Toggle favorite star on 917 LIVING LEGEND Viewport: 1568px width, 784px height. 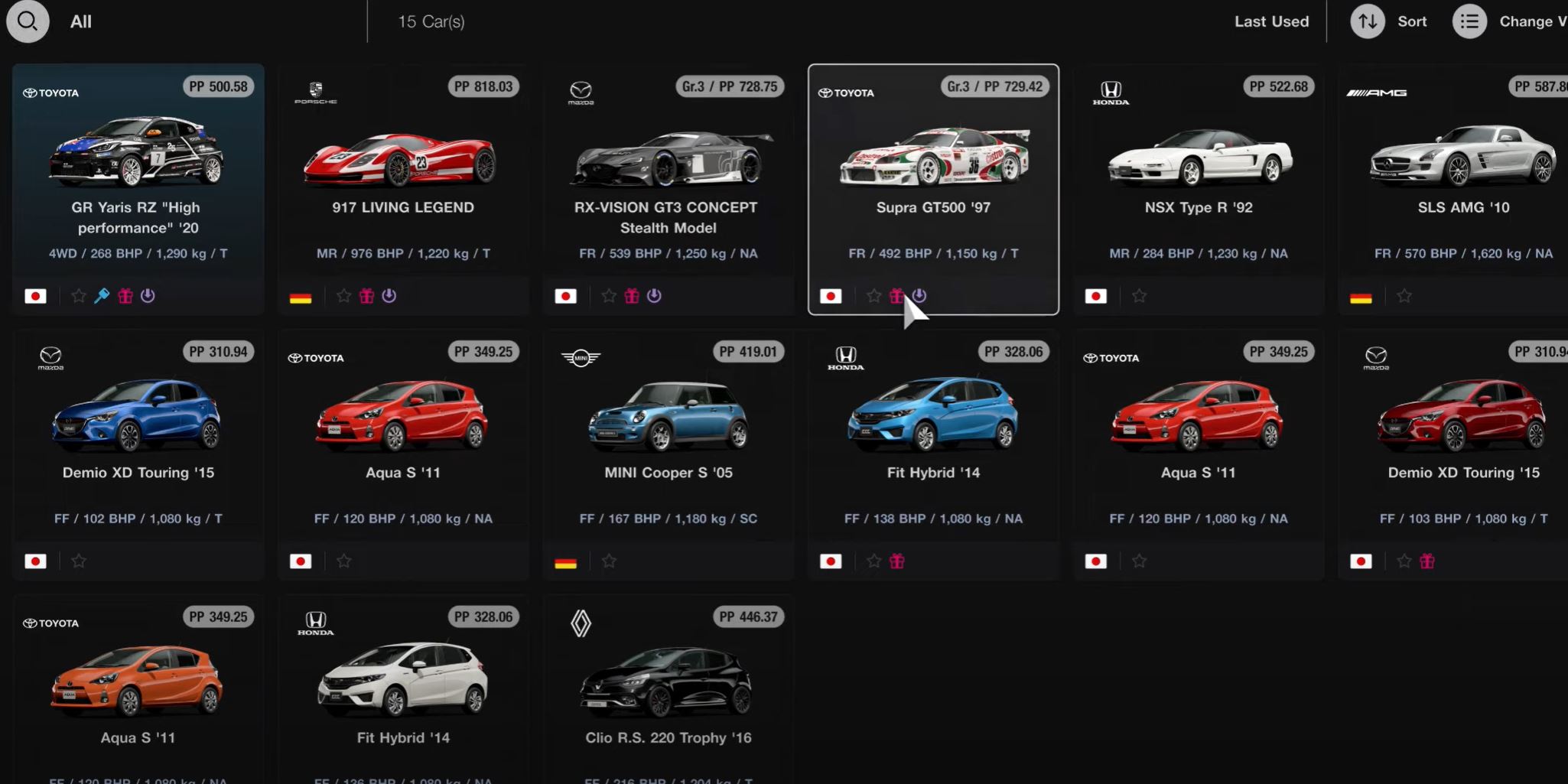344,296
